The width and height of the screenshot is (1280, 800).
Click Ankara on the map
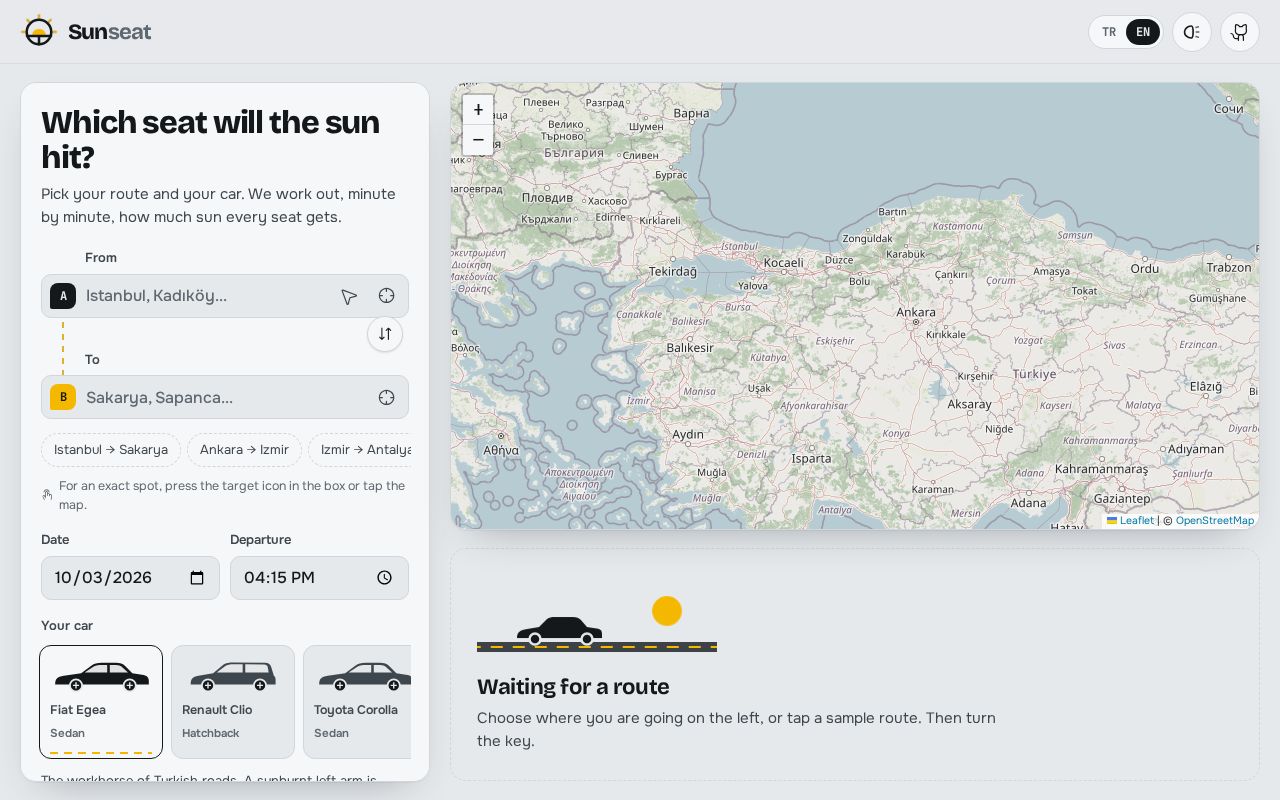tap(916, 312)
